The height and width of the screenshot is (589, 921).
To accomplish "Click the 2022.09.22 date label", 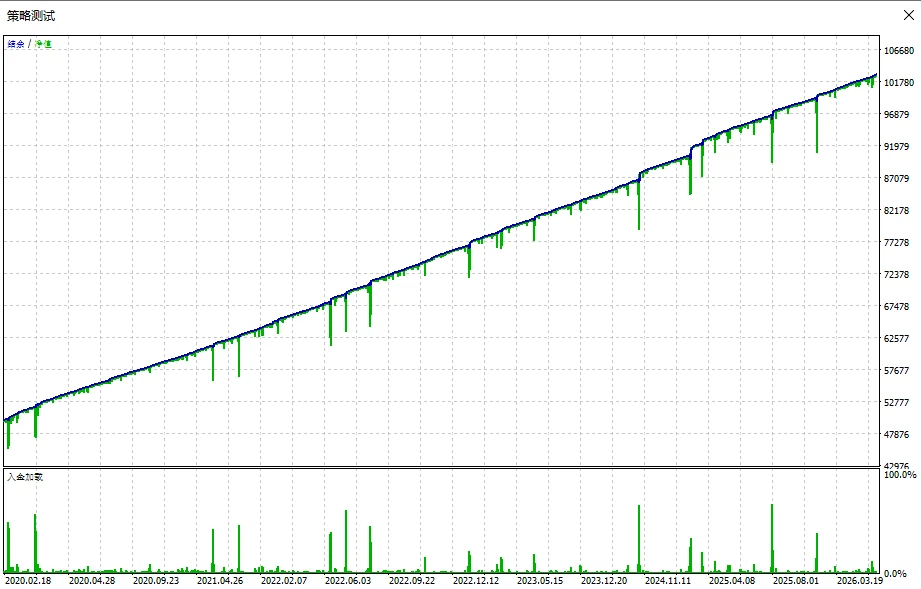I will click(x=412, y=581).
